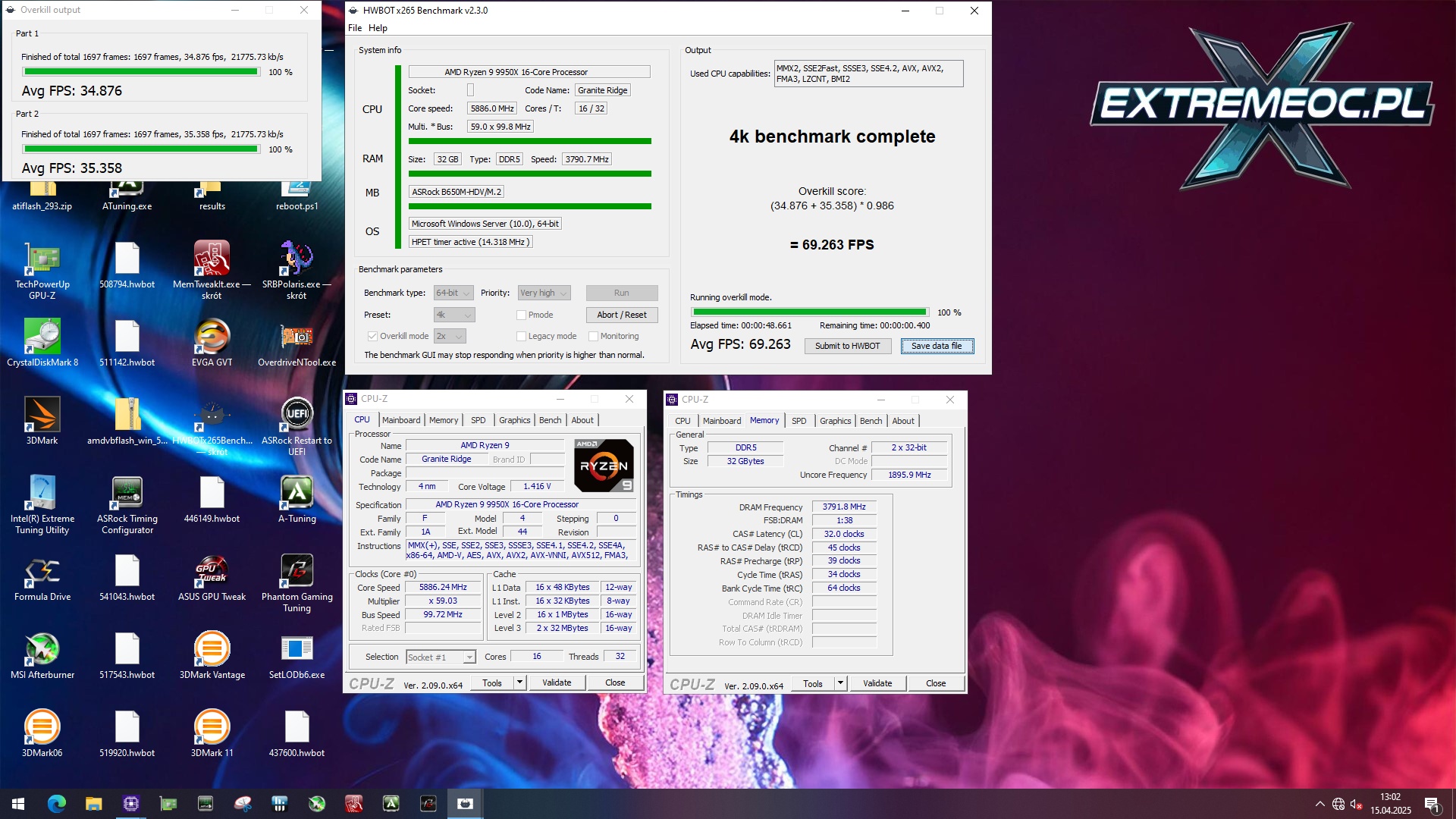1456x819 pixels.
Task: Click Save data file button
Action: [x=937, y=346]
